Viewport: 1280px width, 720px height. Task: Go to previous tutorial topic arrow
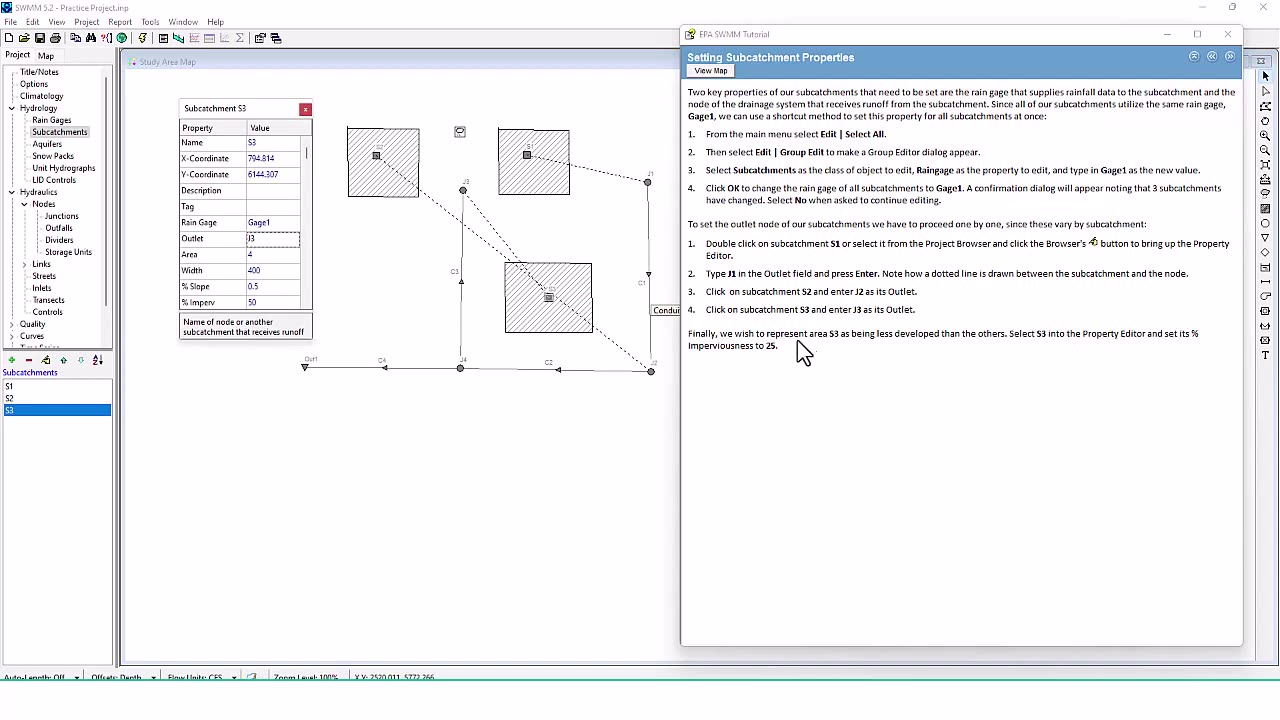tap(1212, 57)
